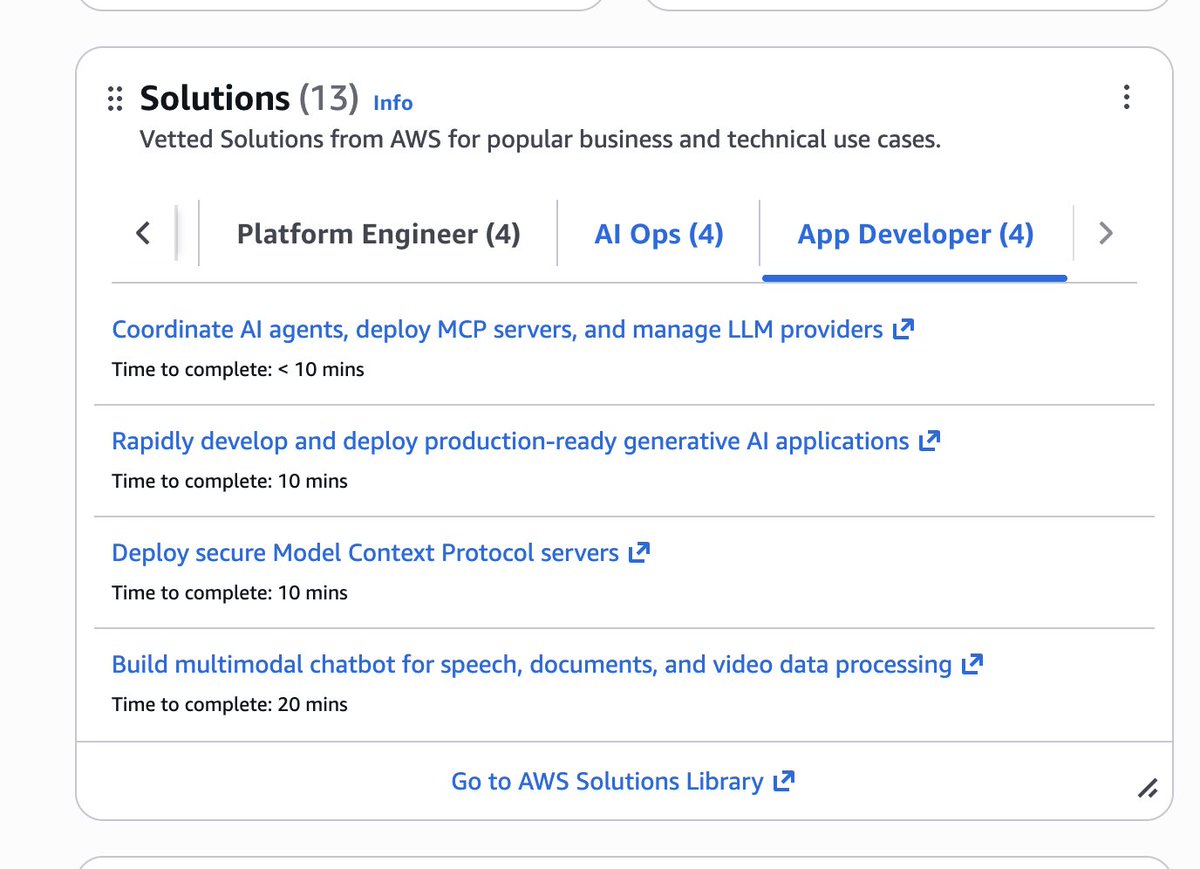The width and height of the screenshot is (1200, 869).
Task: Click text 'Time to complete: < 10 mins'
Action: 238,369
